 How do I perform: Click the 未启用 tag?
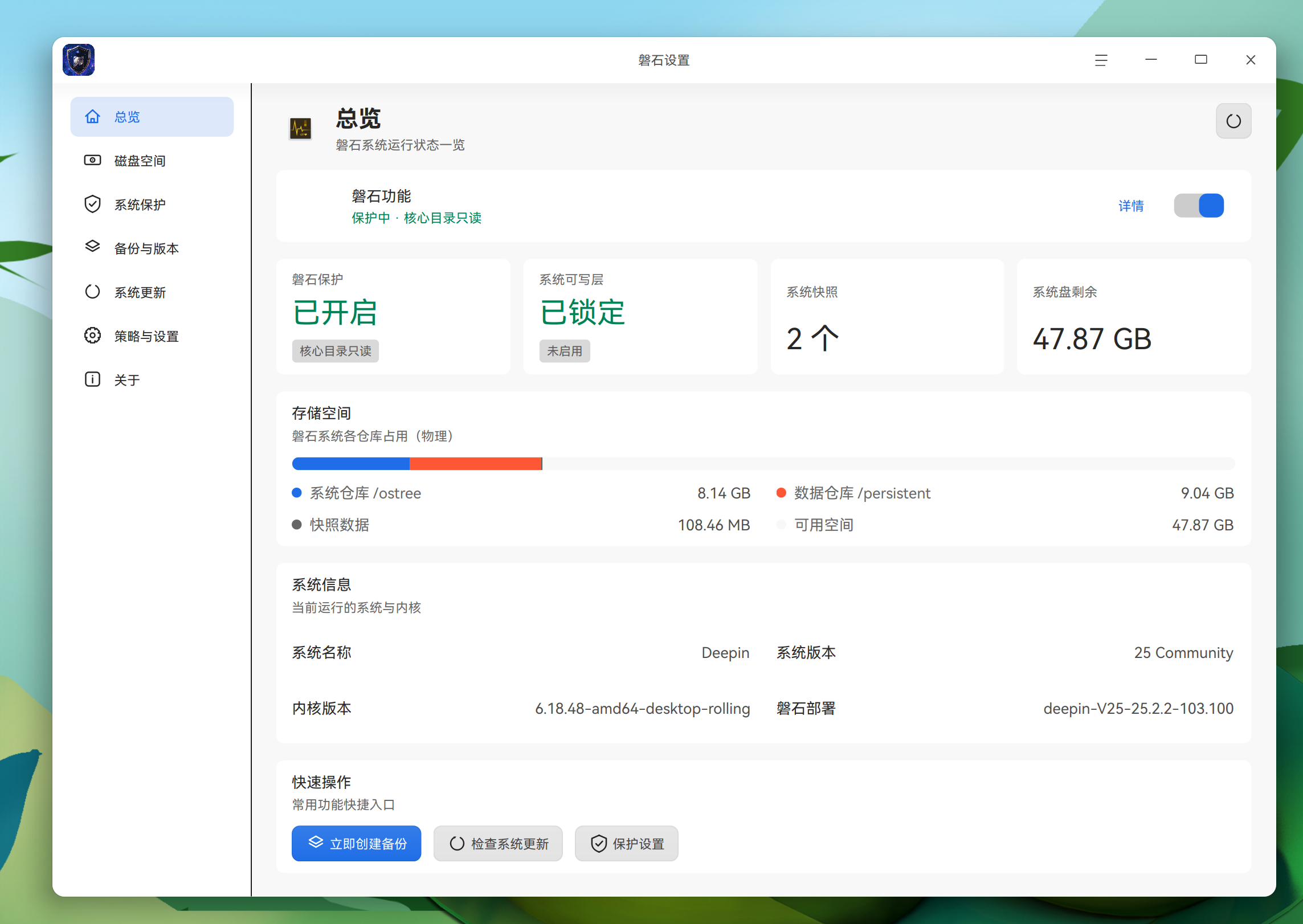[565, 351]
